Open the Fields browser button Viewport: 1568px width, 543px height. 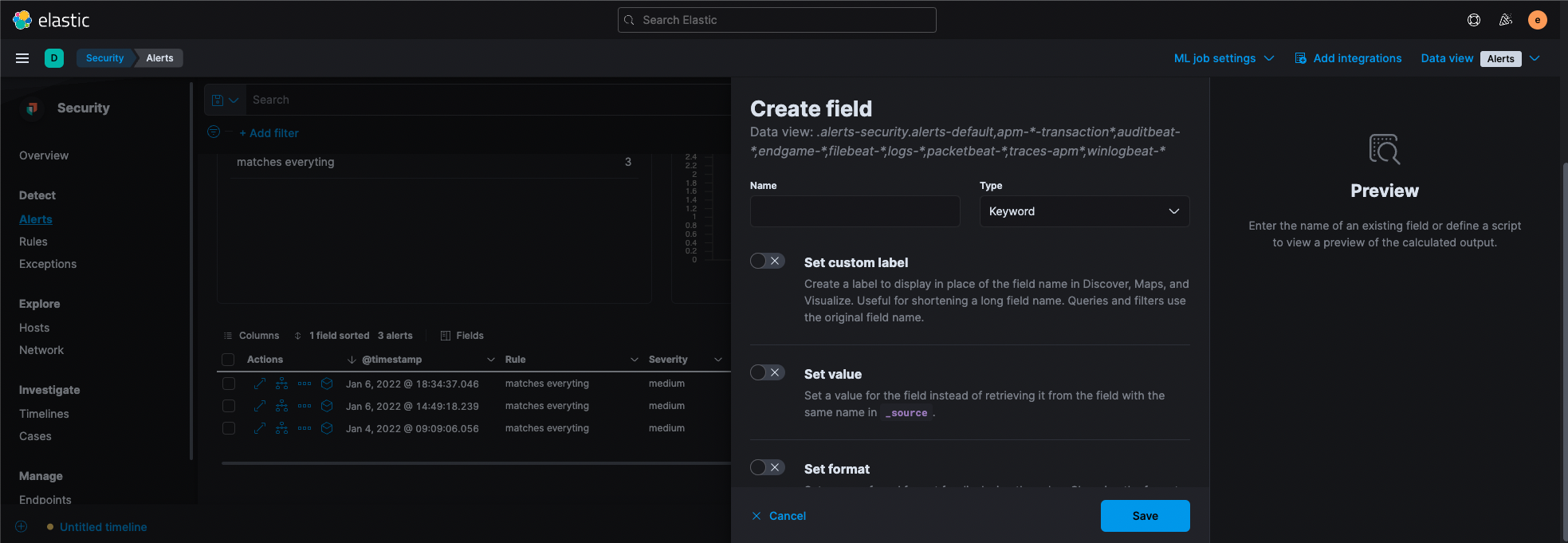(x=462, y=336)
